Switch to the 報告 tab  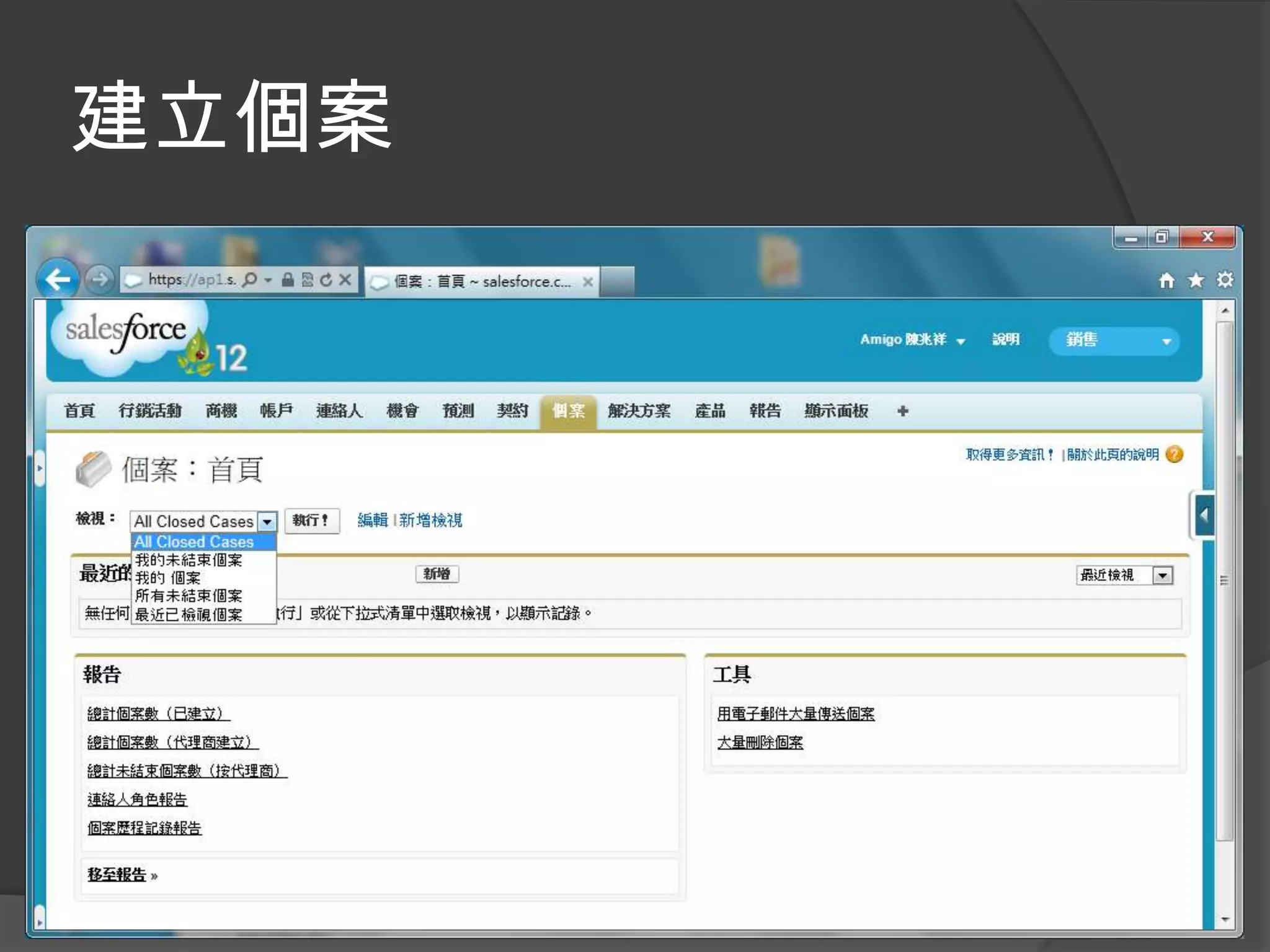(x=765, y=411)
